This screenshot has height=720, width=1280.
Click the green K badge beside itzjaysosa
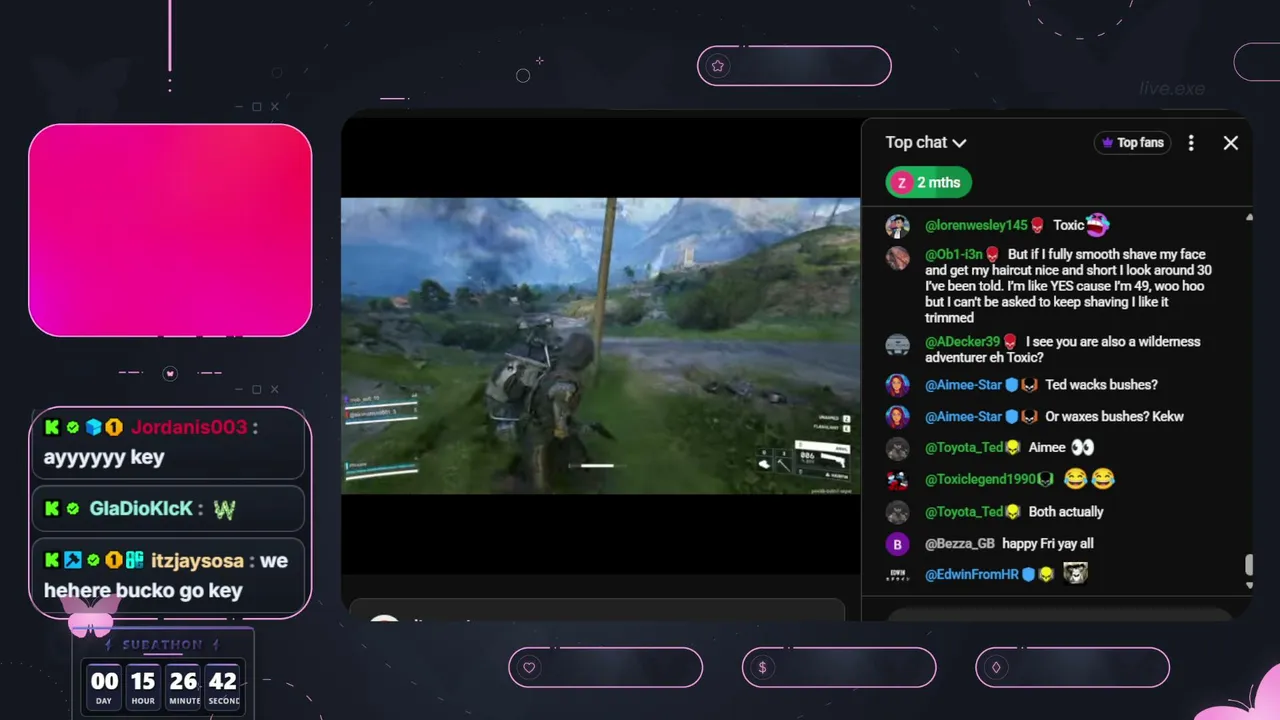[52, 560]
